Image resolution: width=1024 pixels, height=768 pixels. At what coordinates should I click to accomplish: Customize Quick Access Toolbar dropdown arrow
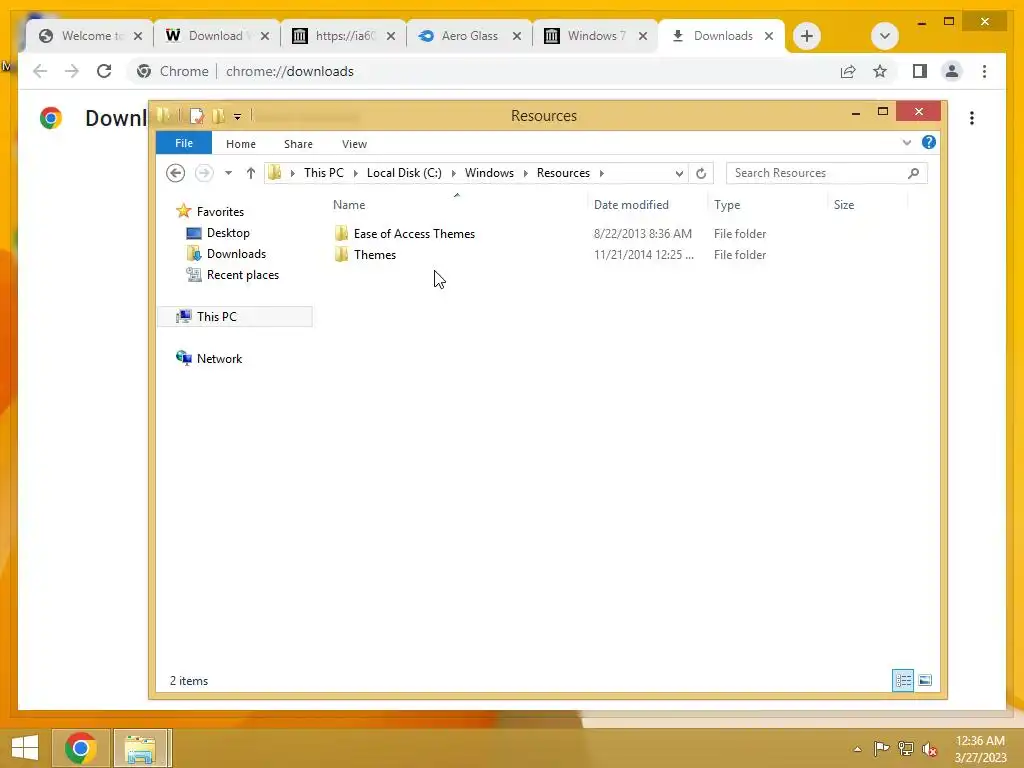click(237, 117)
